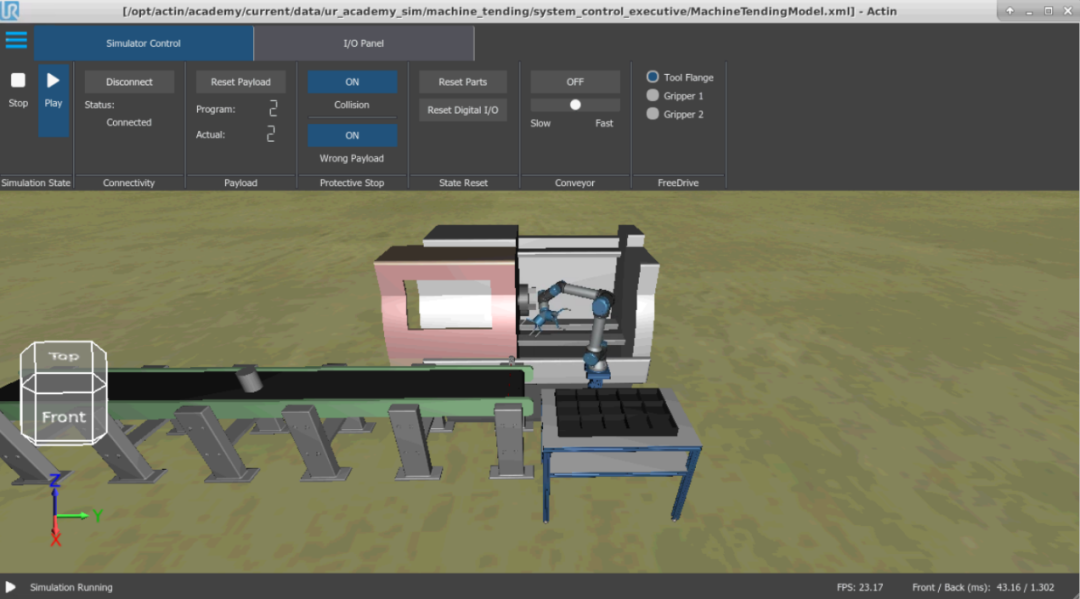Click the Universal Robots logo icon

[10, 10]
